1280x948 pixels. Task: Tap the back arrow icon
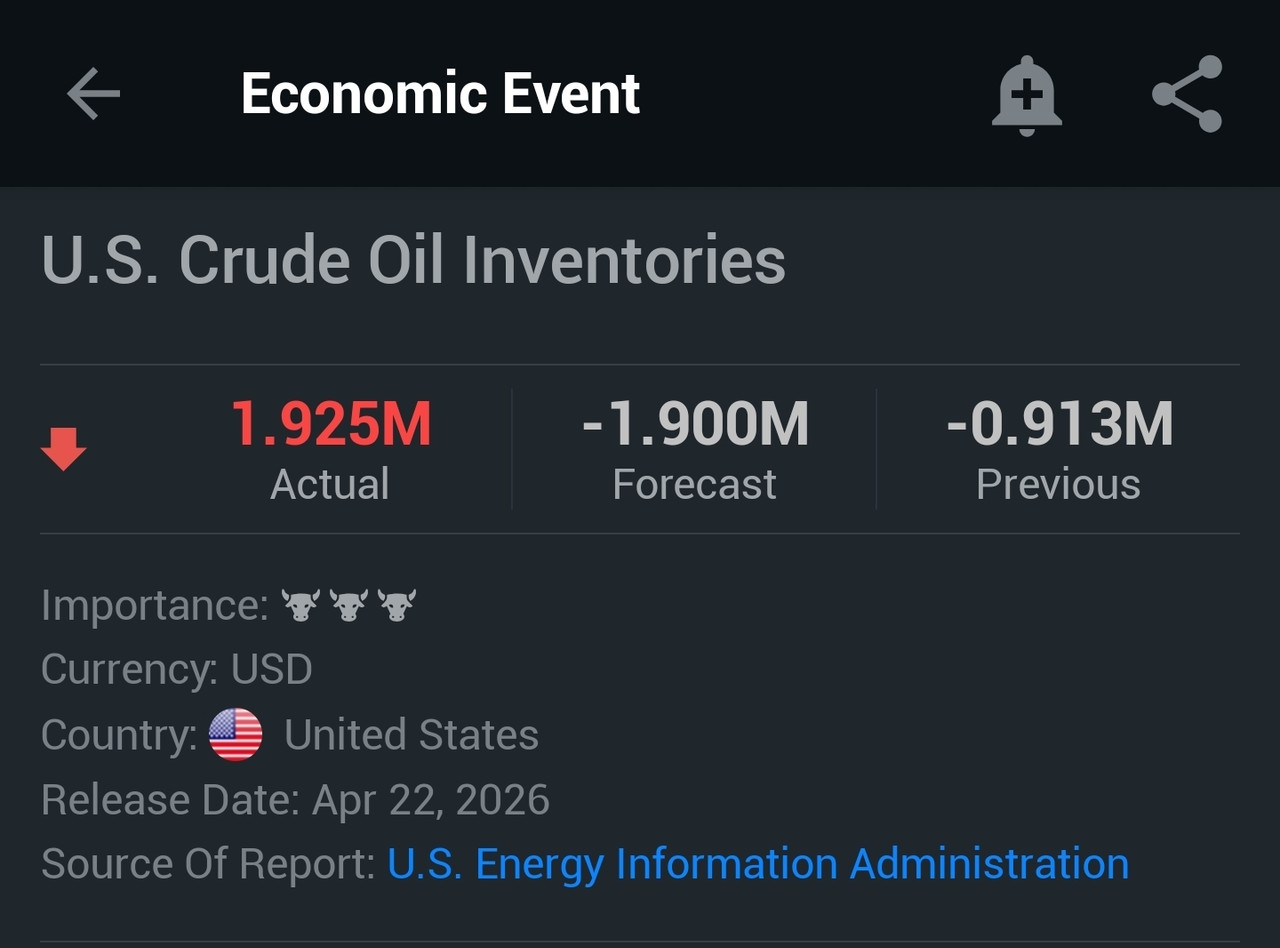pos(93,94)
